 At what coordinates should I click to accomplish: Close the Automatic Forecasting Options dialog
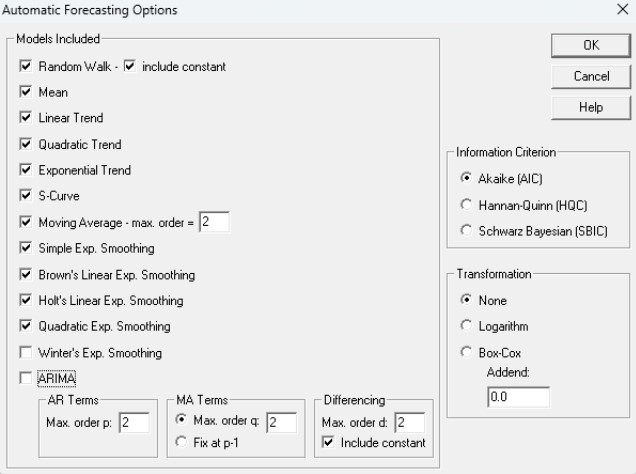coord(622,10)
